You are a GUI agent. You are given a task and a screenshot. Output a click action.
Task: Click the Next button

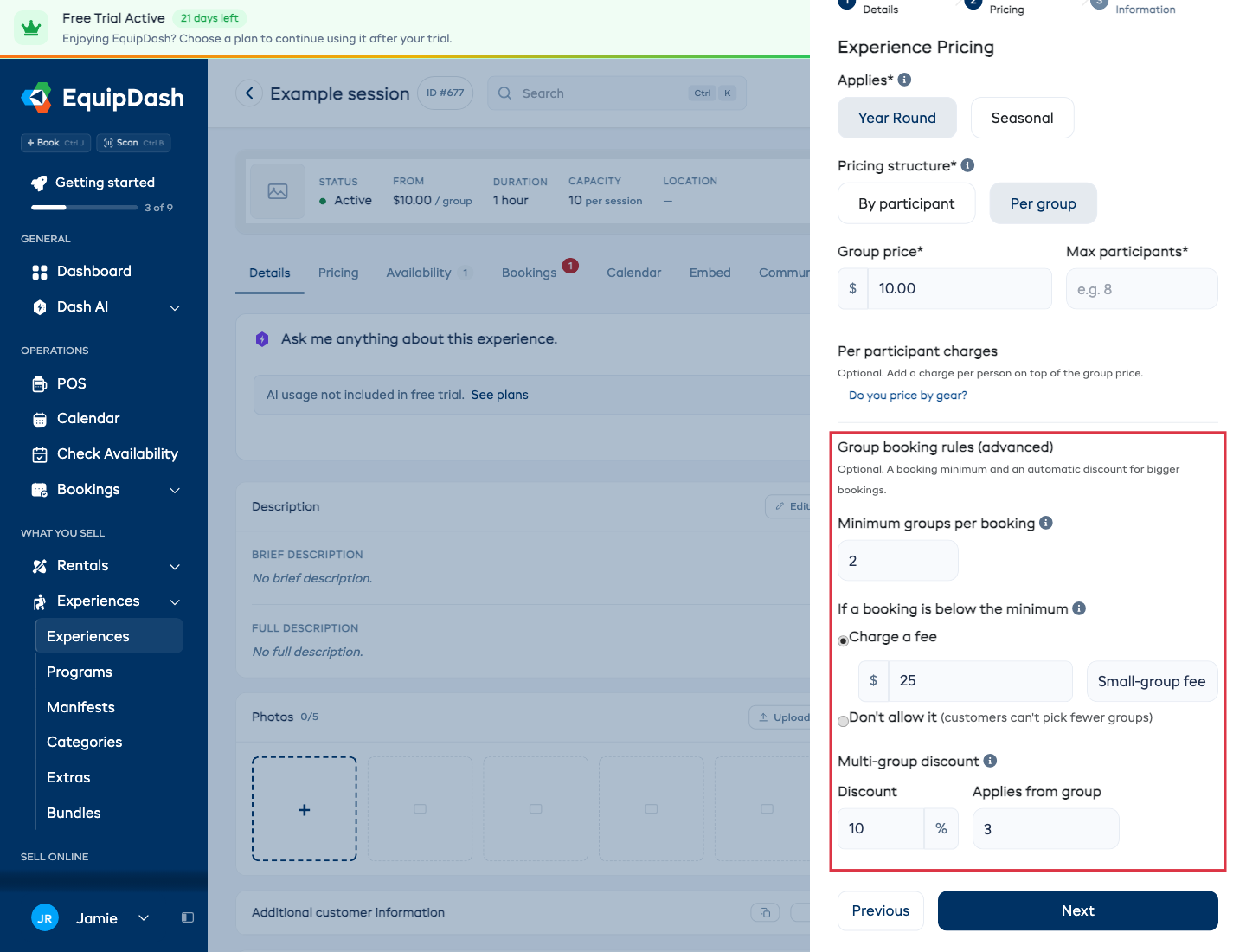(x=1078, y=910)
